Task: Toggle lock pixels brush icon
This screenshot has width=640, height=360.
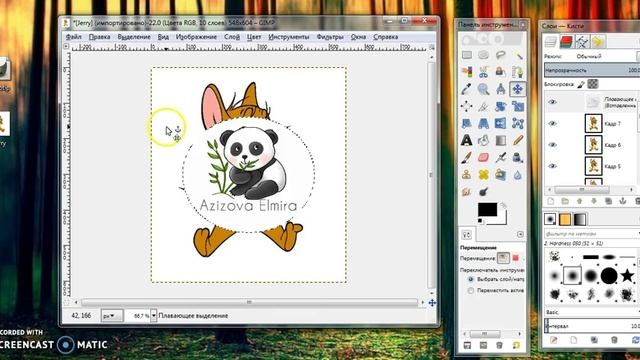Action: pyautogui.click(x=581, y=84)
